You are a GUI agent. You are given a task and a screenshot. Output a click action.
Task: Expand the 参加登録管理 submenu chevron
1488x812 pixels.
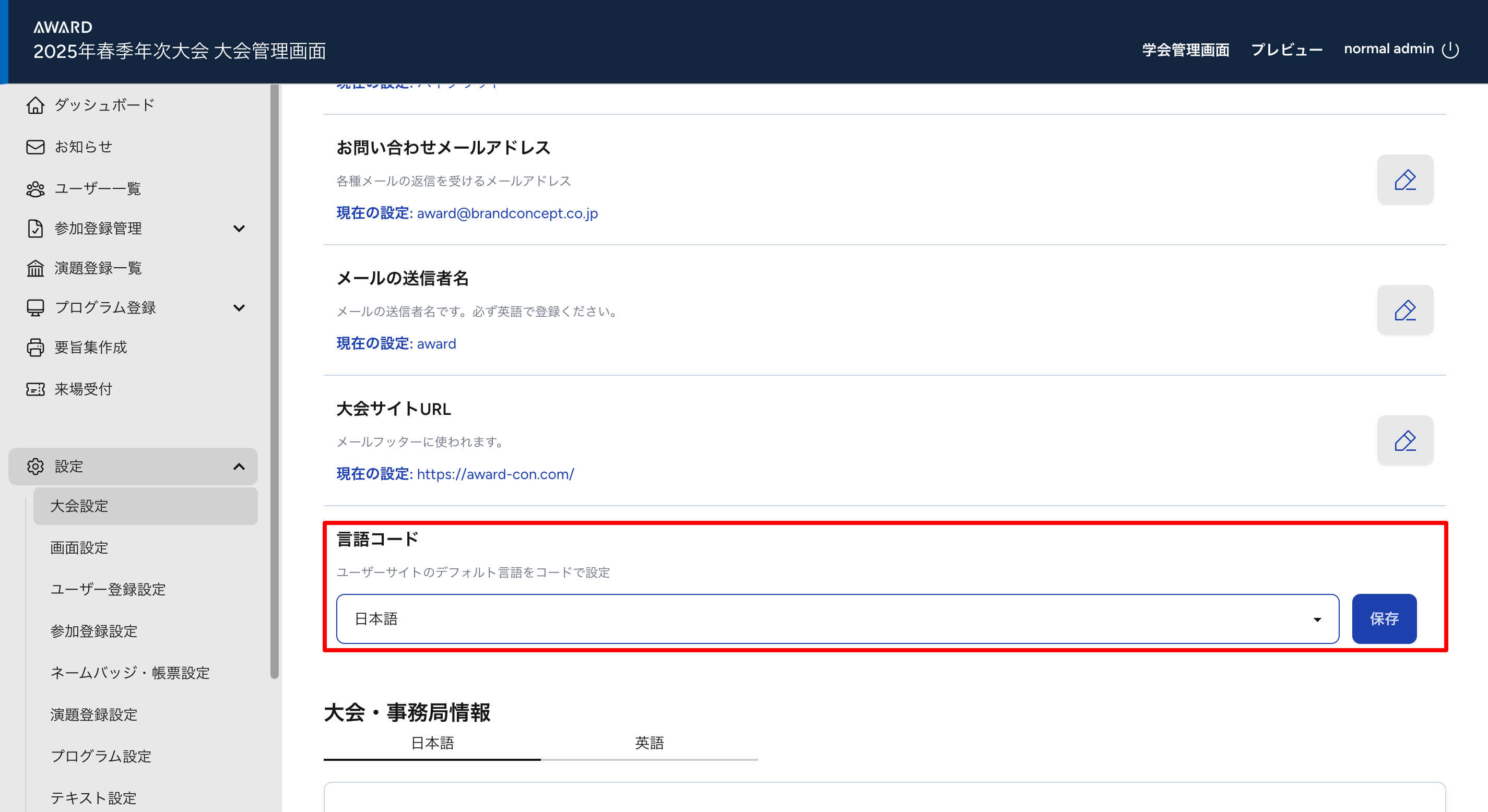[239, 229]
